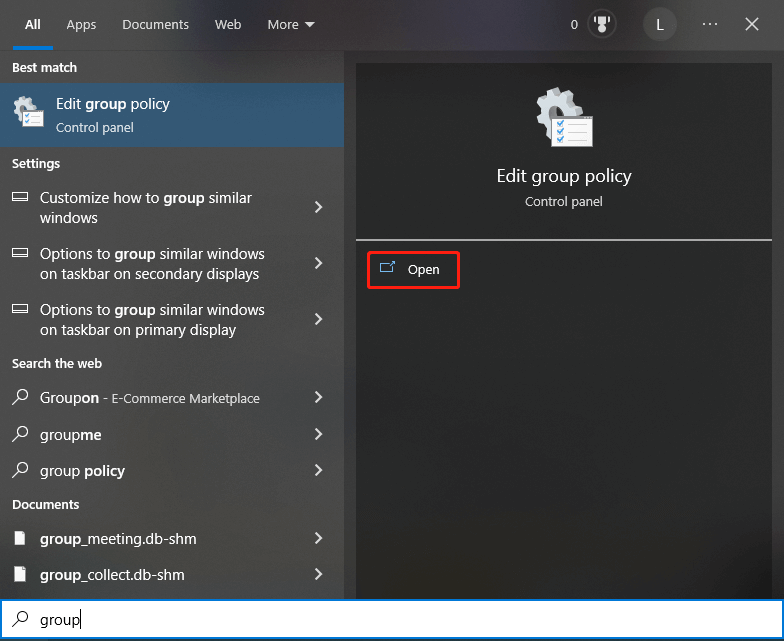Click the search input field containing group
The width and height of the screenshot is (784, 641).
[392, 620]
